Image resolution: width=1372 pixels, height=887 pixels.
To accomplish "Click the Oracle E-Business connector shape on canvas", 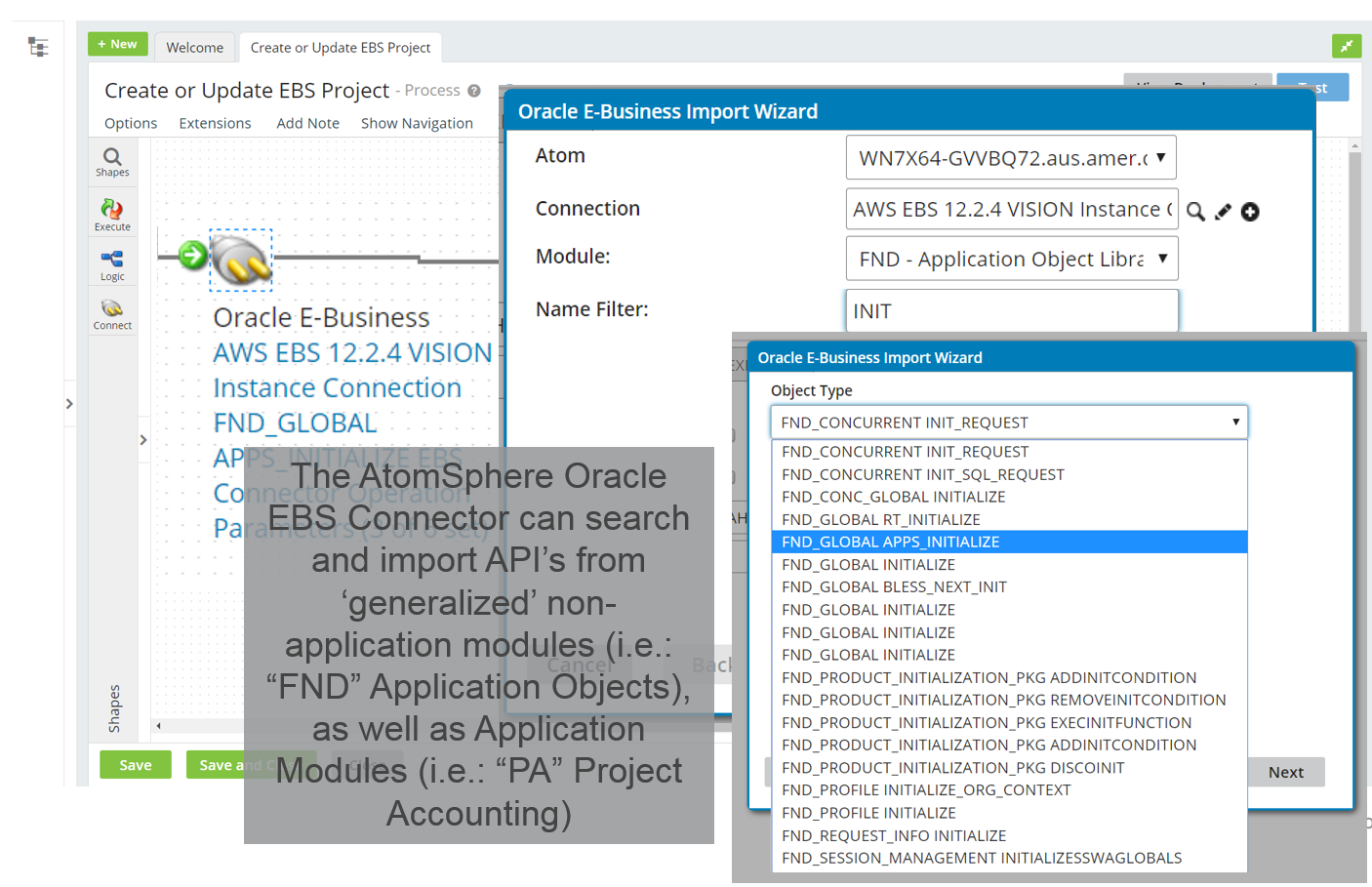I will coord(241,259).
